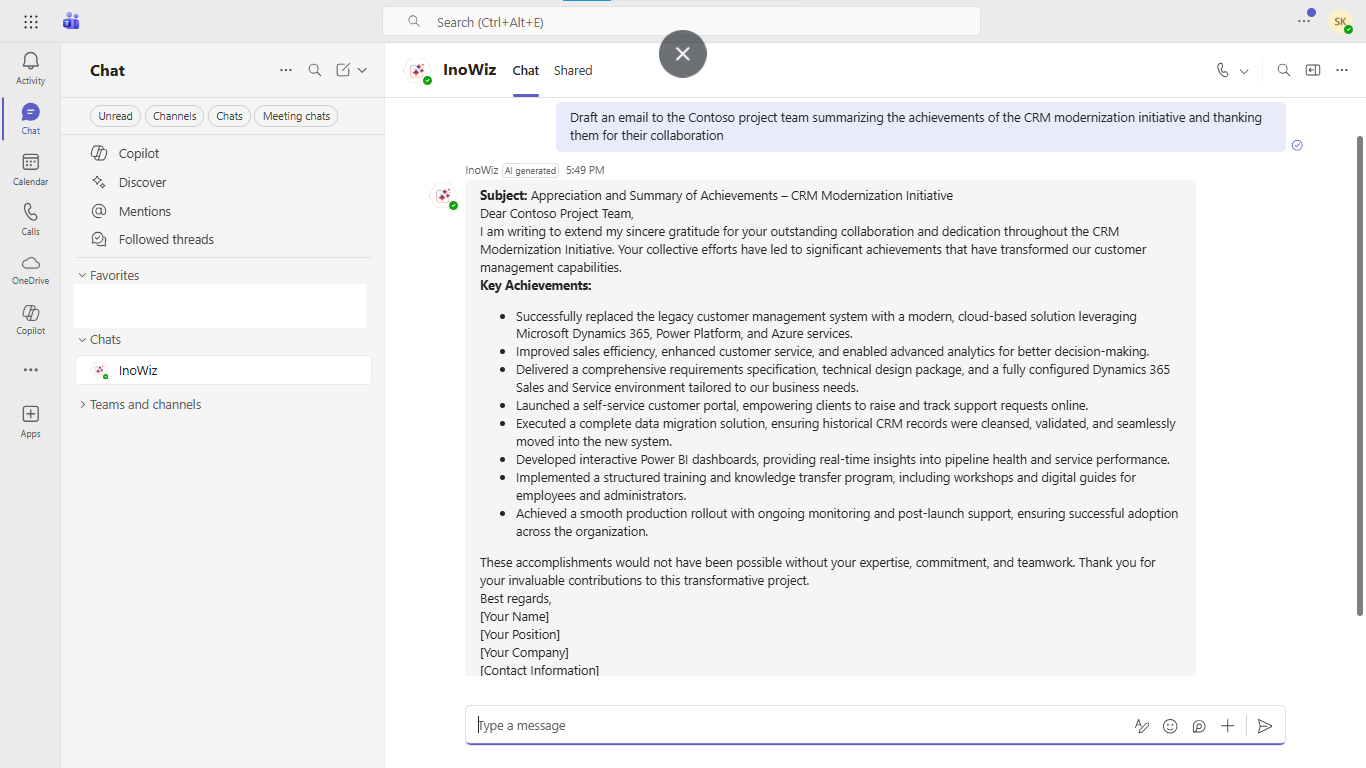The height and width of the screenshot is (768, 1366).
Task: Switch to the Shared tab
Action: pyautogui.click(x=572, y=70)
